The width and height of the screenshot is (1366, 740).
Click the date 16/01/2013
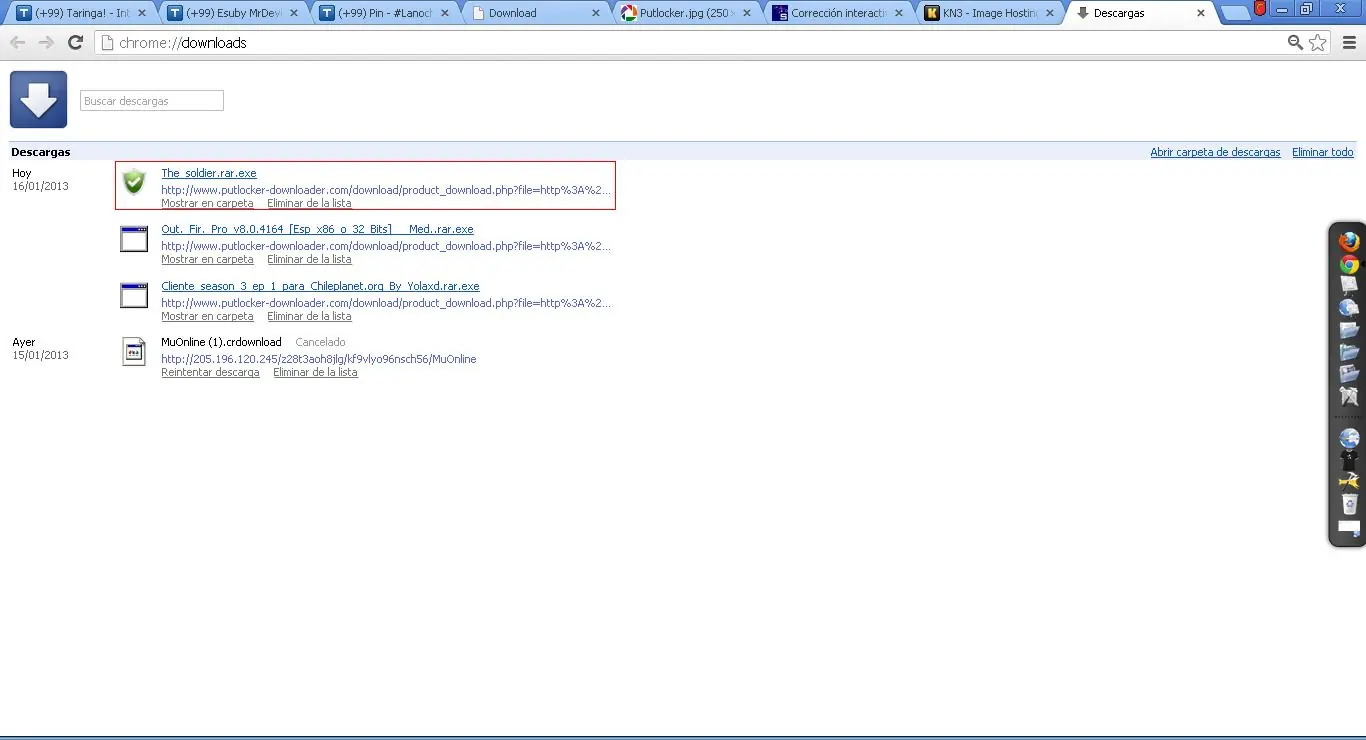pos(40,186)
